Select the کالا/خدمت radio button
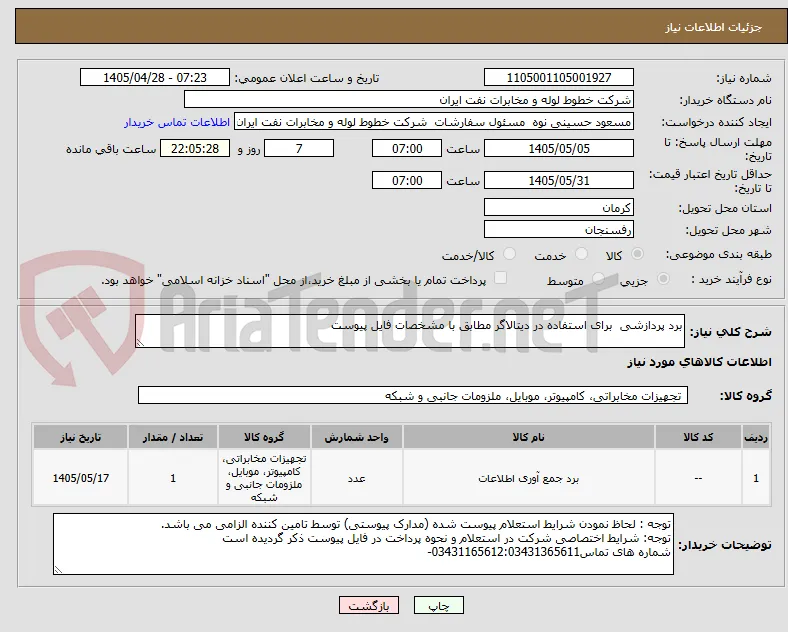788x632 pixels. click(x=510, y=254)
